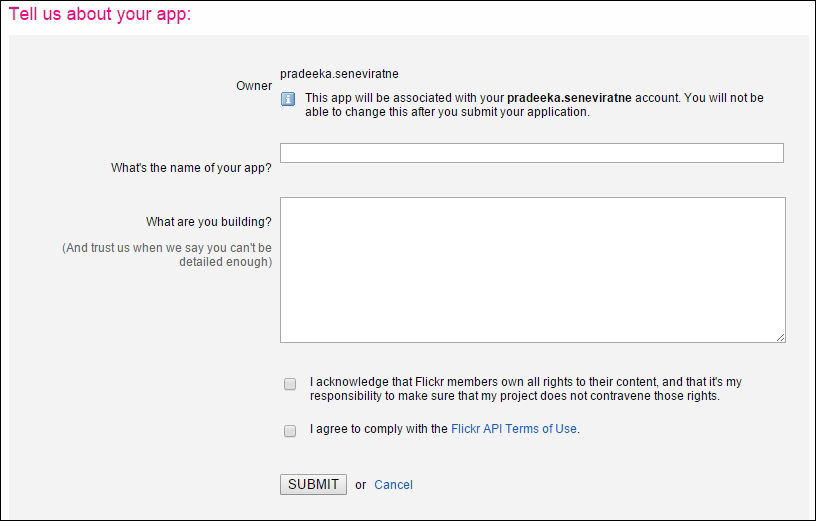This screenshot has height=521, width=816.
Task: Open the Flickr API Terms of Use link
Action: tap(514, 429)
